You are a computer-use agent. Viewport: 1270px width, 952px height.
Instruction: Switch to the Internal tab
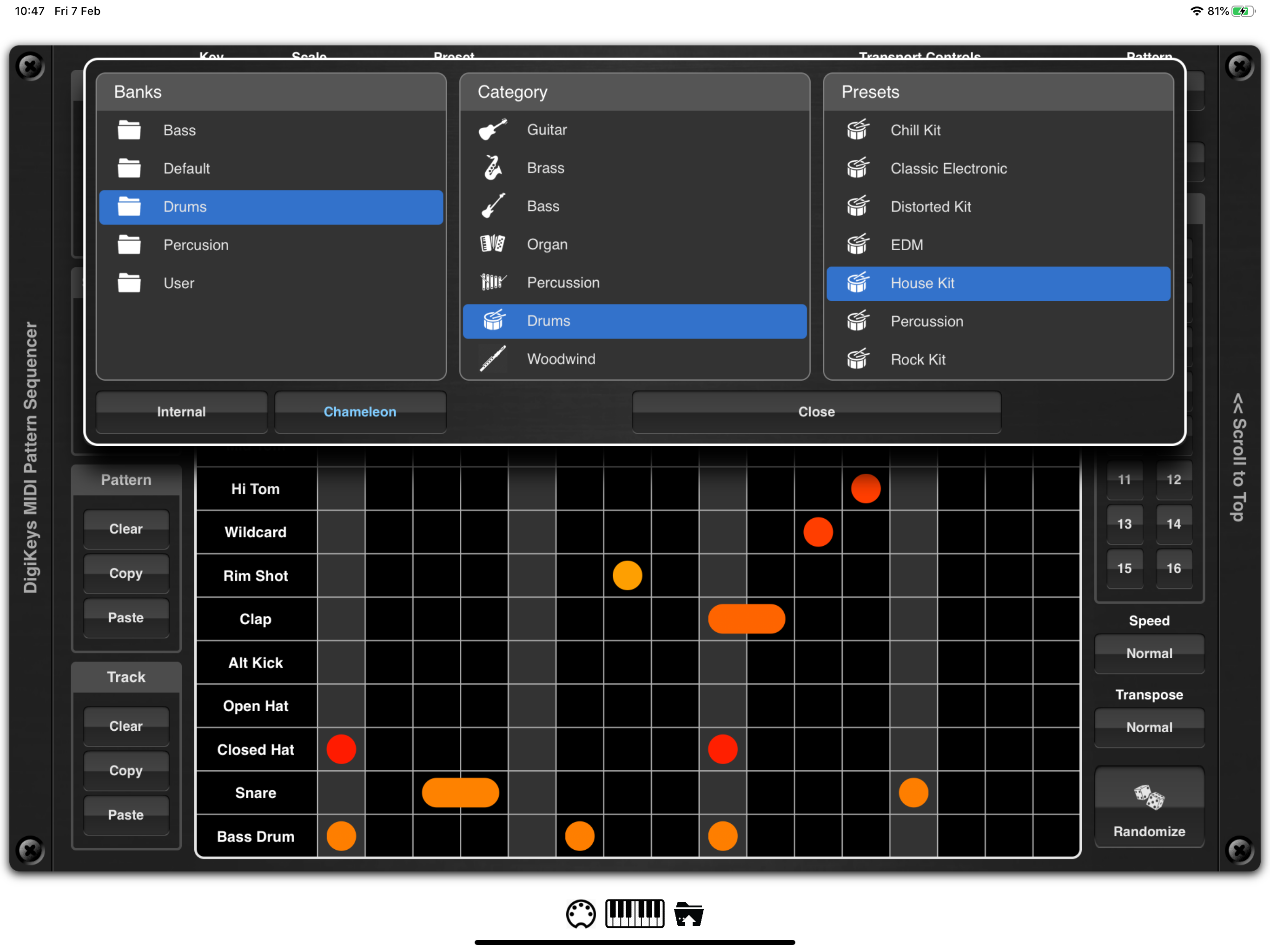(x=181, y=412)
